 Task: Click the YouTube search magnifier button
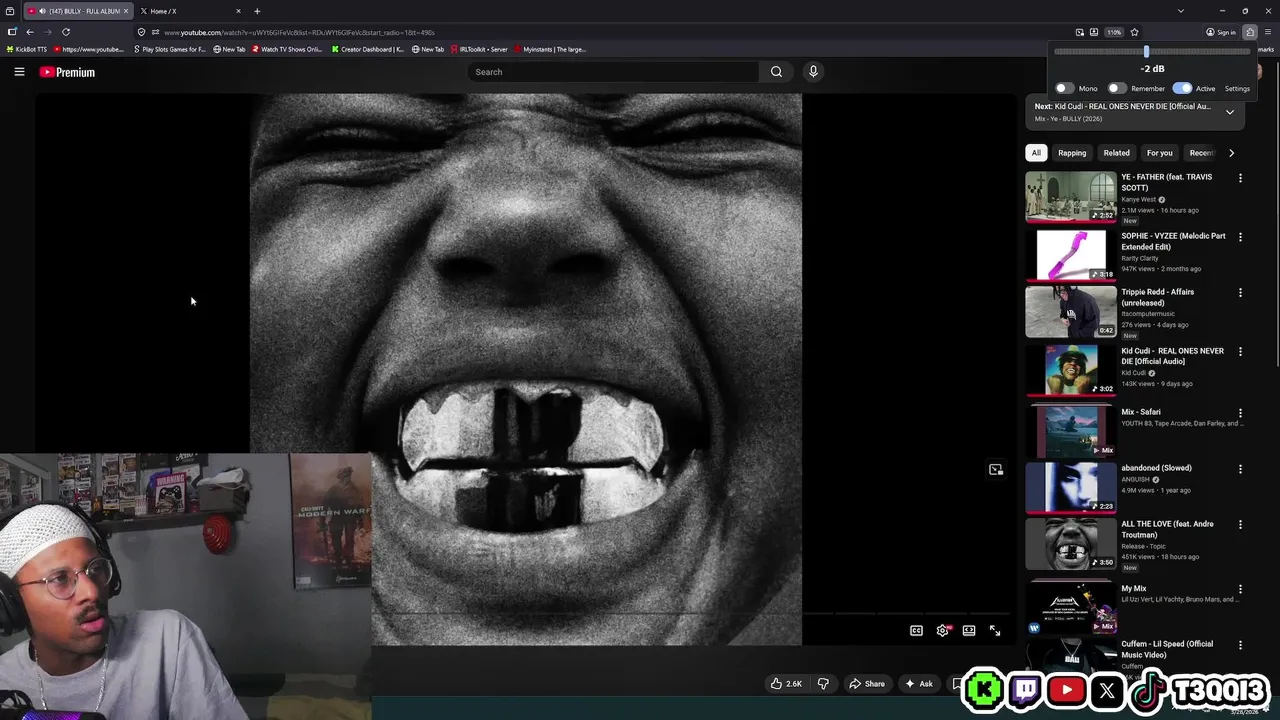pos(776,72)
